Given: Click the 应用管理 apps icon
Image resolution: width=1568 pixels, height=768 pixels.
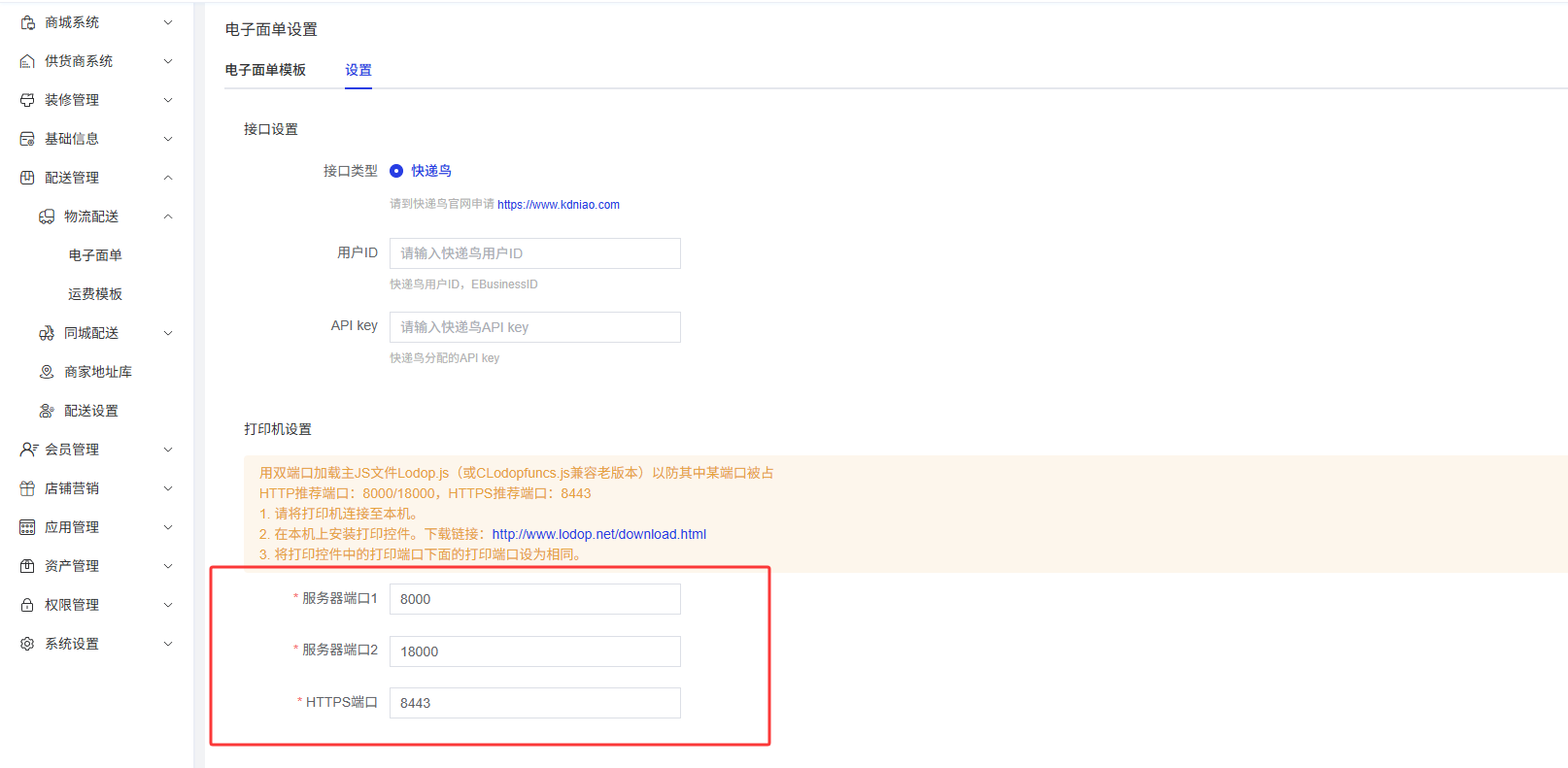Looking at the screenshot, I should click(x=27, y=527).
